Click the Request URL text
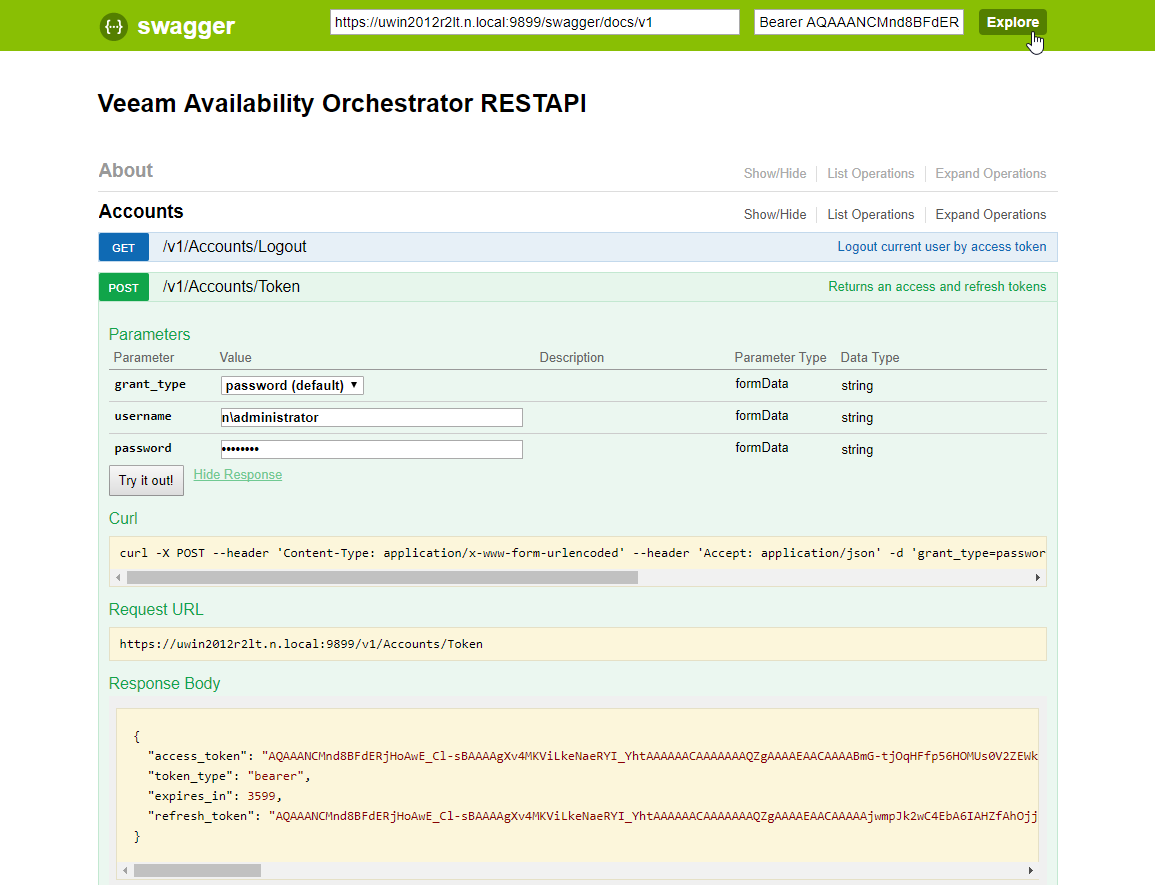Image resolution: width=1155 pixels, height=885 pixels. (x=301, y=644)
